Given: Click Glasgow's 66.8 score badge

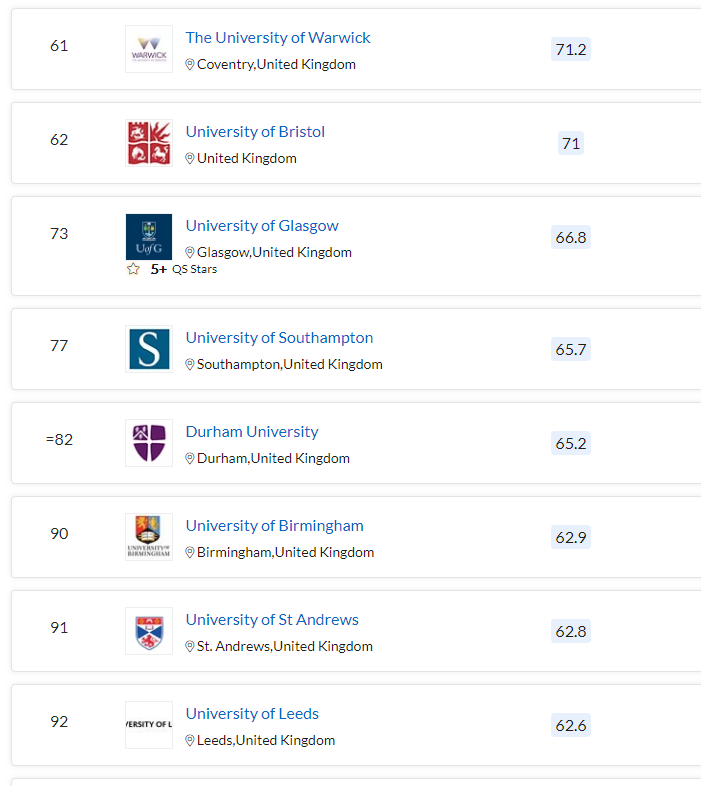Looking at the screenshot, I should click(570, 237).
